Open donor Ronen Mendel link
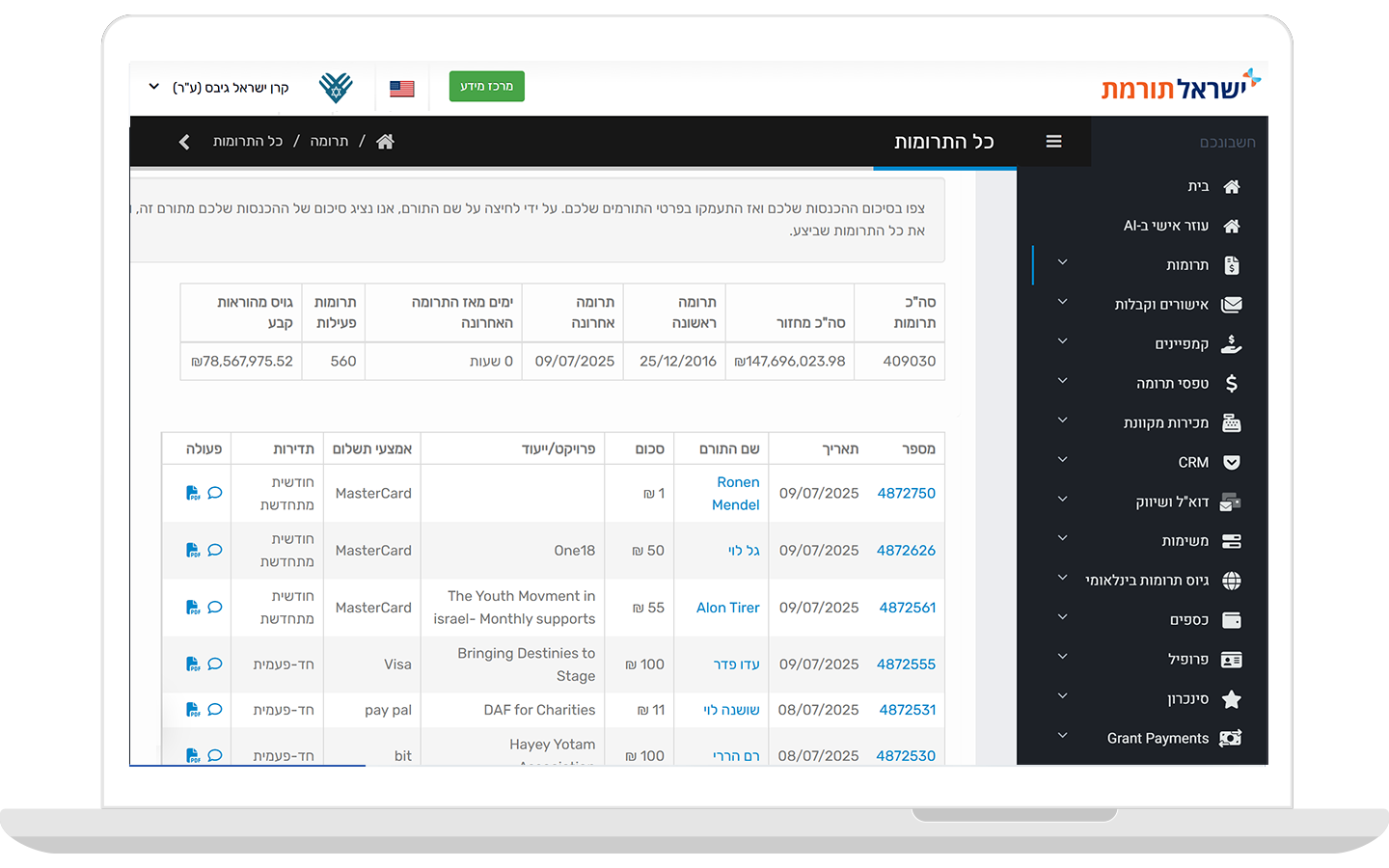Screen dimensions: 1389x868 pyautogui.click(x=736, y=493)
